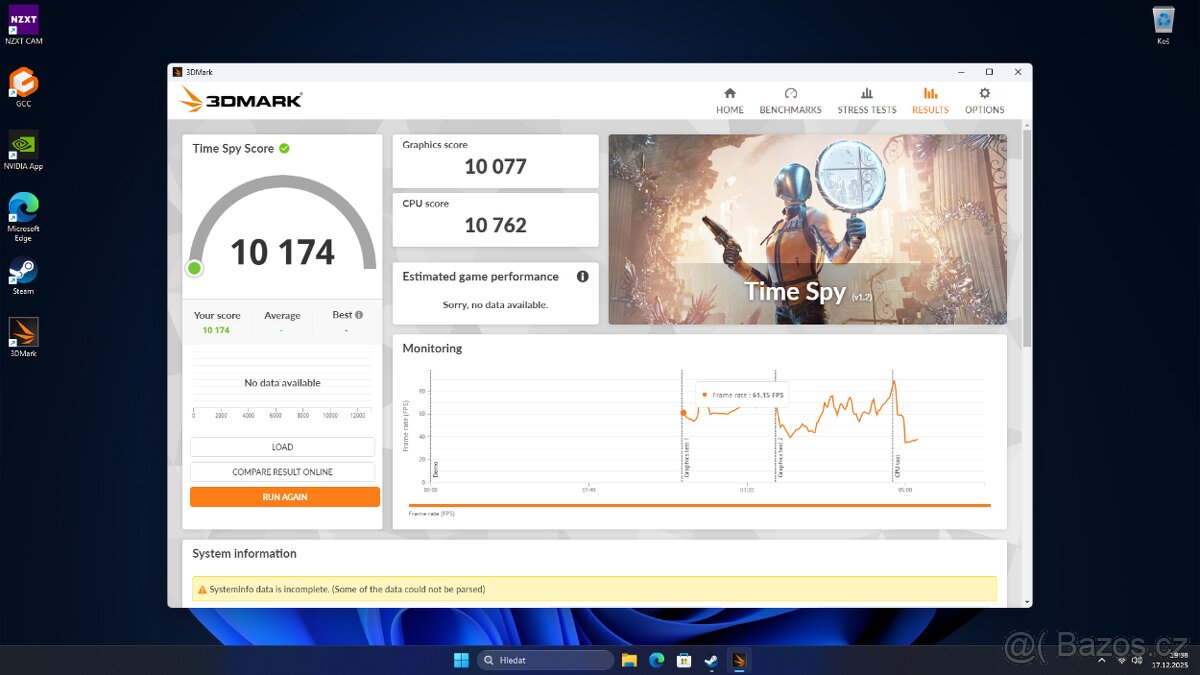The image size is (1200, 675).
Task: Click COMPARE RESULT ONLINE
Action: (283, 471)
